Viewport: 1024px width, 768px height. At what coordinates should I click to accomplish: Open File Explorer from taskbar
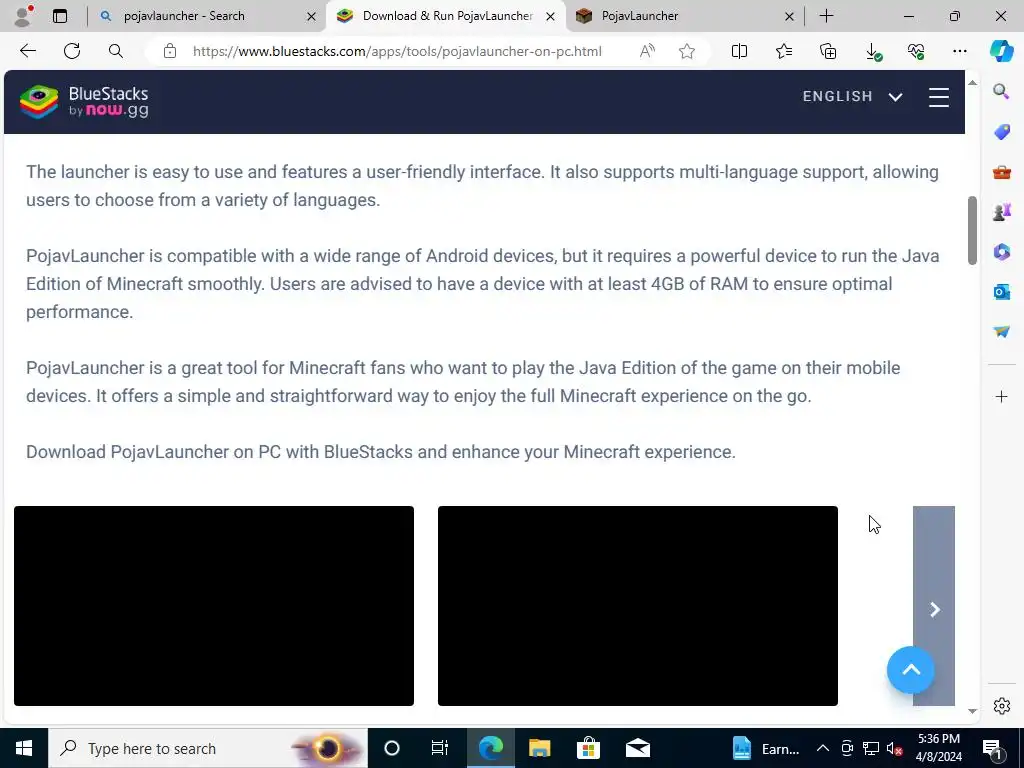pyautogui.click(x=539, y=748)
